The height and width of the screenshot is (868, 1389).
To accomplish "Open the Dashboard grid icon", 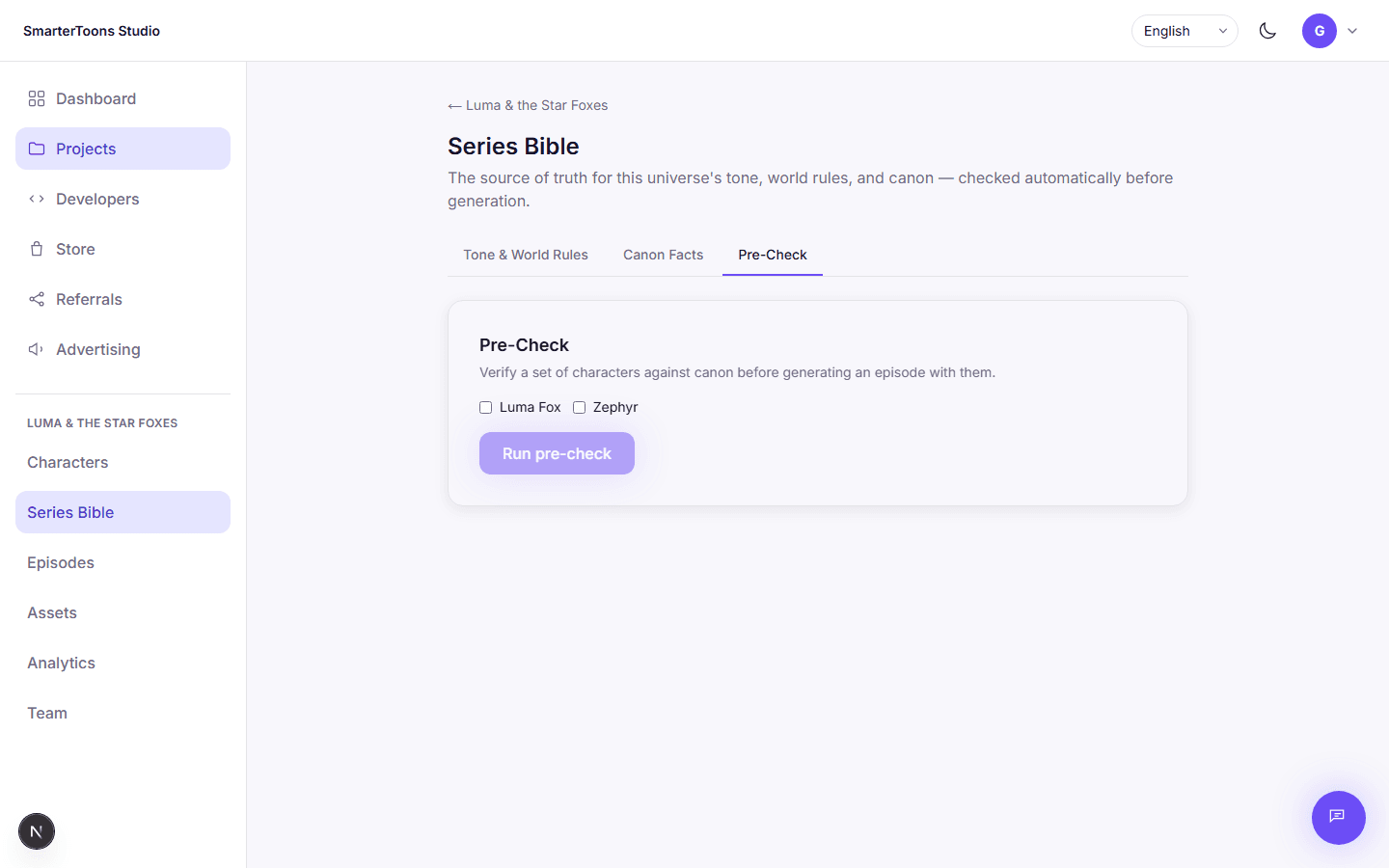I will click(37, 98).
